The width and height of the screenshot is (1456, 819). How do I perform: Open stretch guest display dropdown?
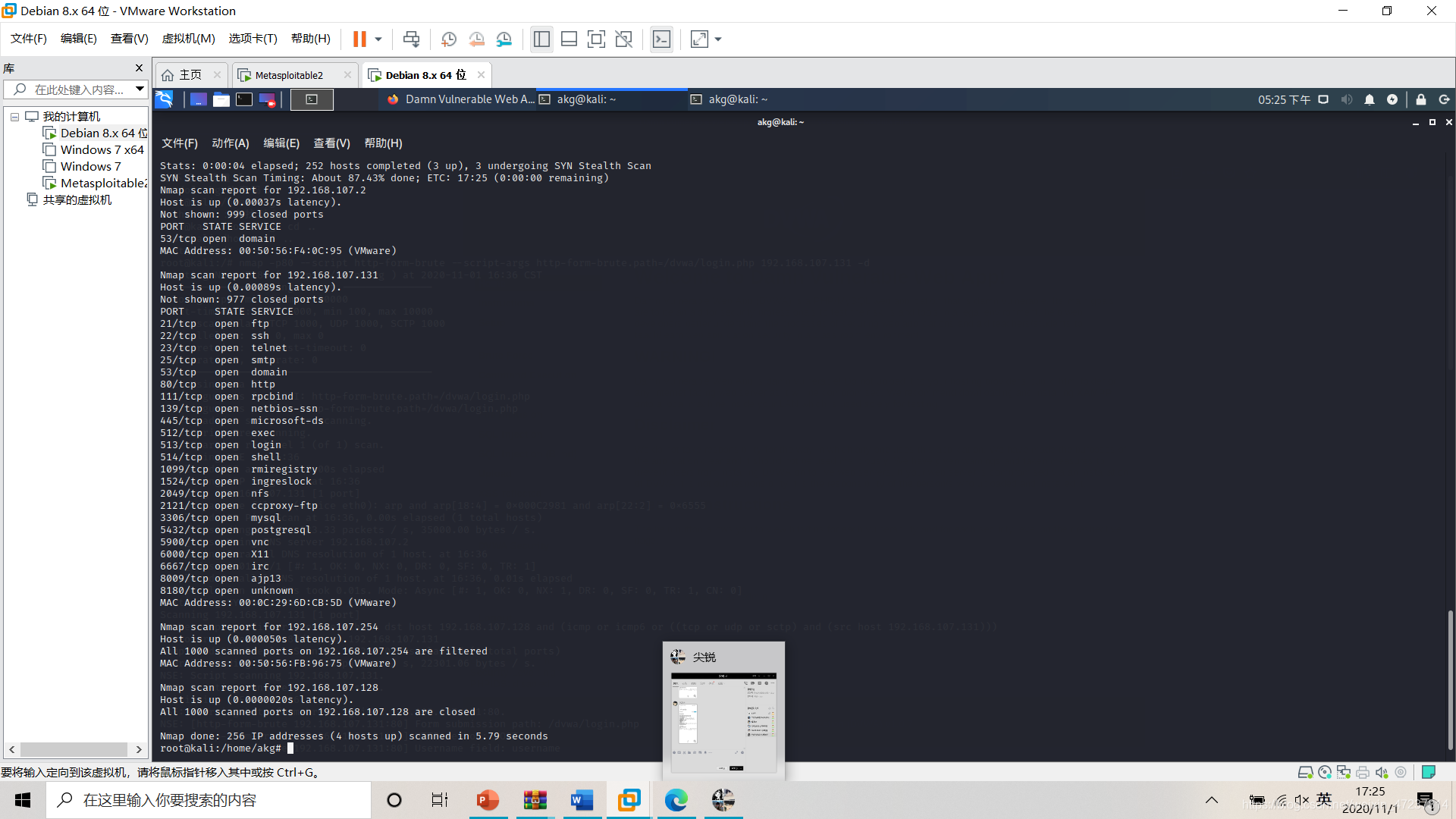pos(718,39)
